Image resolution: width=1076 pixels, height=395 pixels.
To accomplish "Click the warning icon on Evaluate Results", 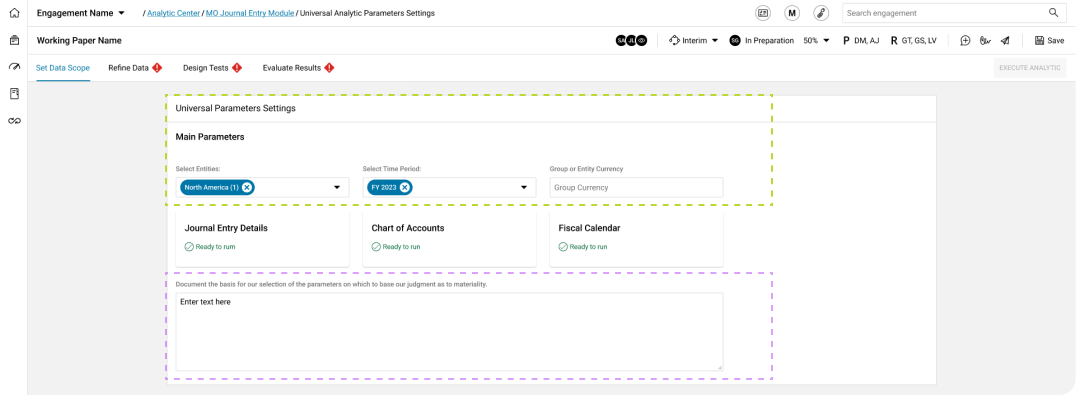I will coord(329,68).
